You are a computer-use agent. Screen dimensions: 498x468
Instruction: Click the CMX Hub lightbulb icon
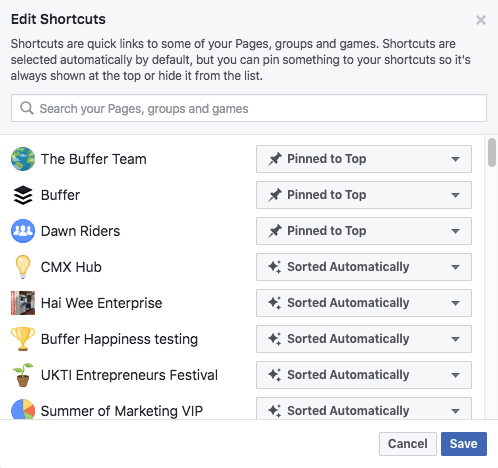23,267
